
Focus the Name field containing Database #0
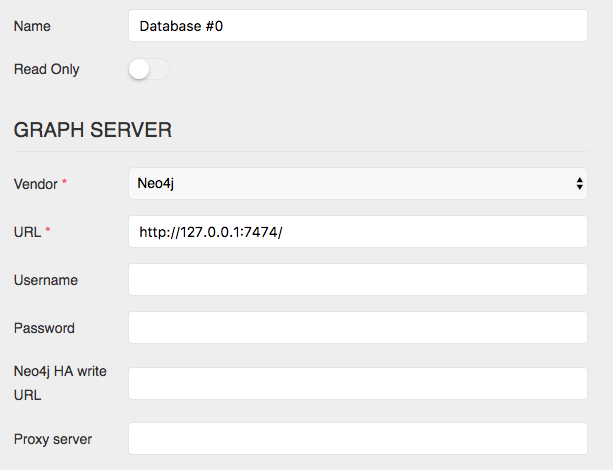(358, 26)
